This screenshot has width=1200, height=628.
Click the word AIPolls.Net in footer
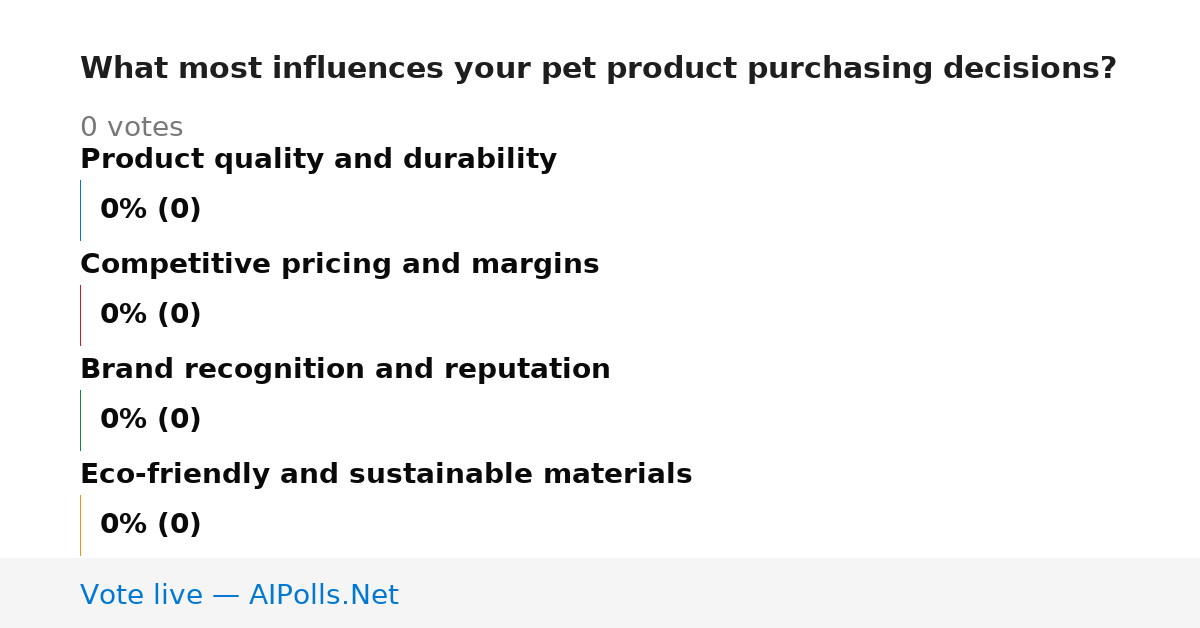(x=323, y=595)
